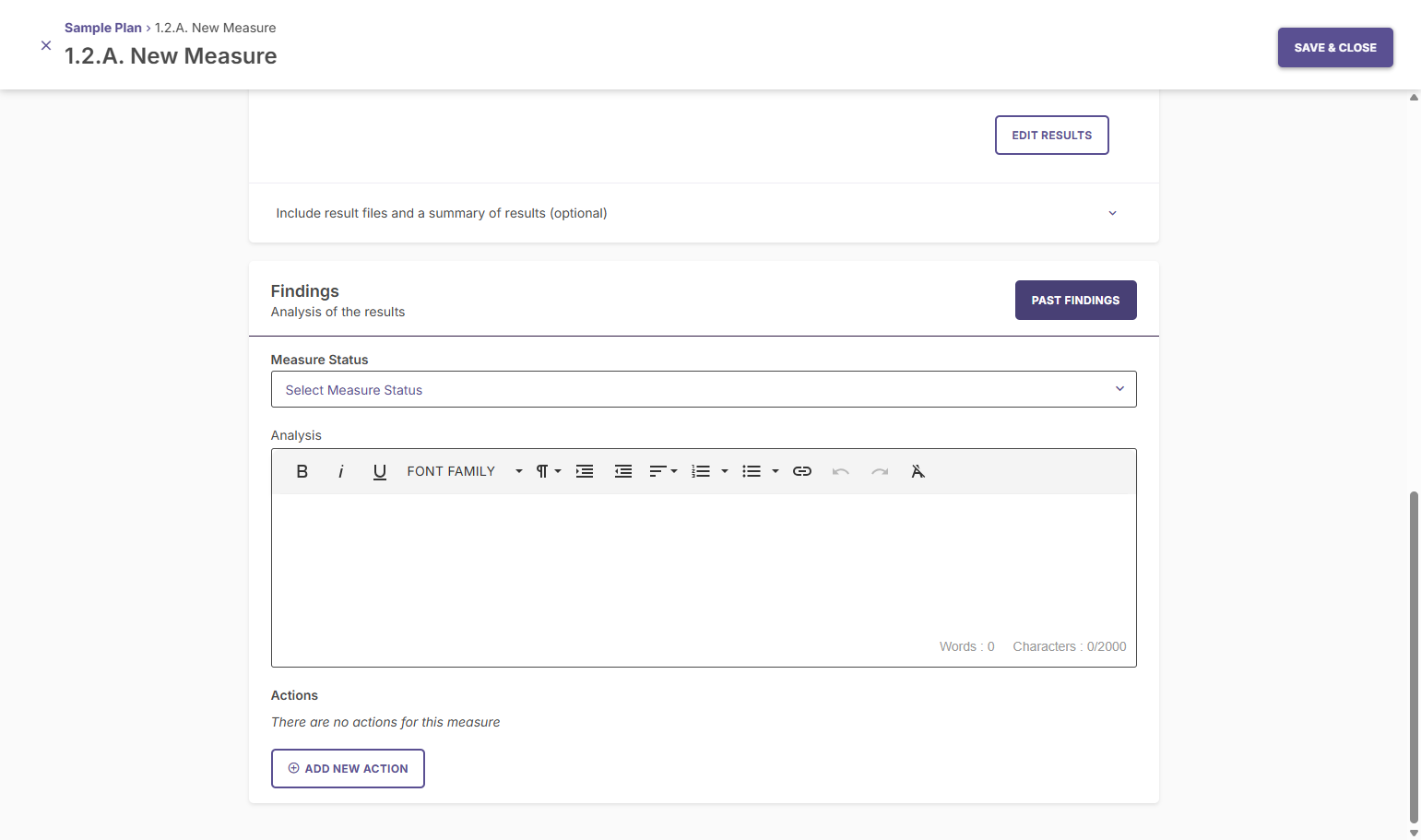Click 'There are no actions for this measure'
The width and height of the screenshot is (1421, 840).
point(385,722)
